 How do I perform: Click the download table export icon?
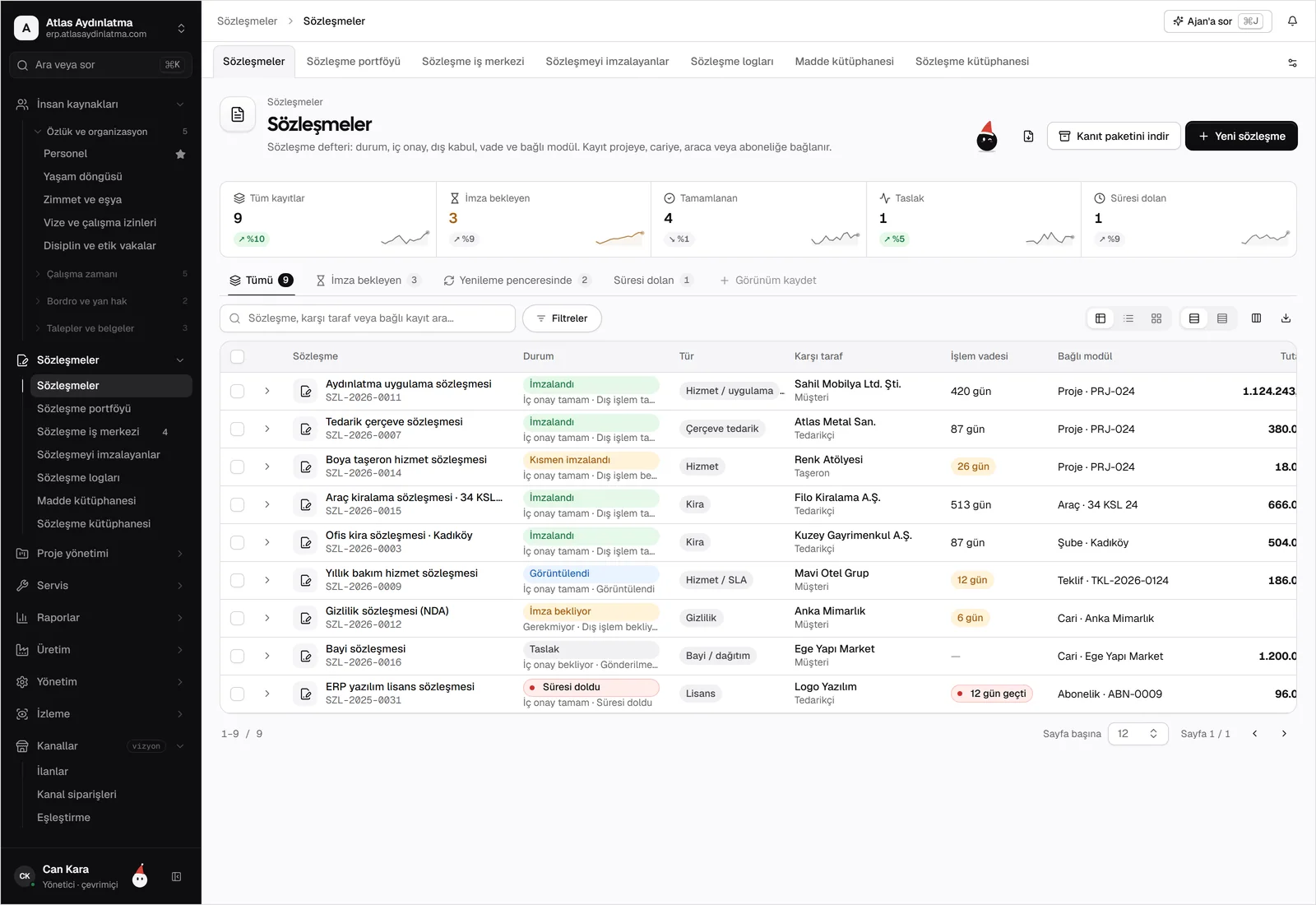[x=1286, y=318]
